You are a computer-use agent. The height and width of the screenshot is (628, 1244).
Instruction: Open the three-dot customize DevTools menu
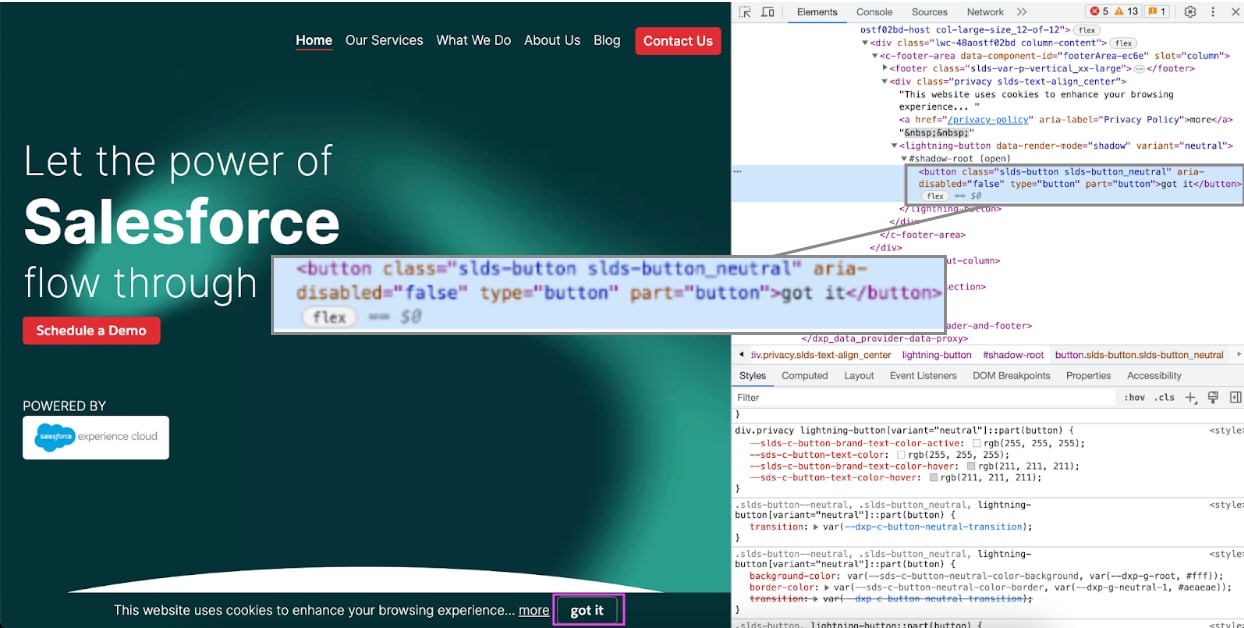point(1212,11)
